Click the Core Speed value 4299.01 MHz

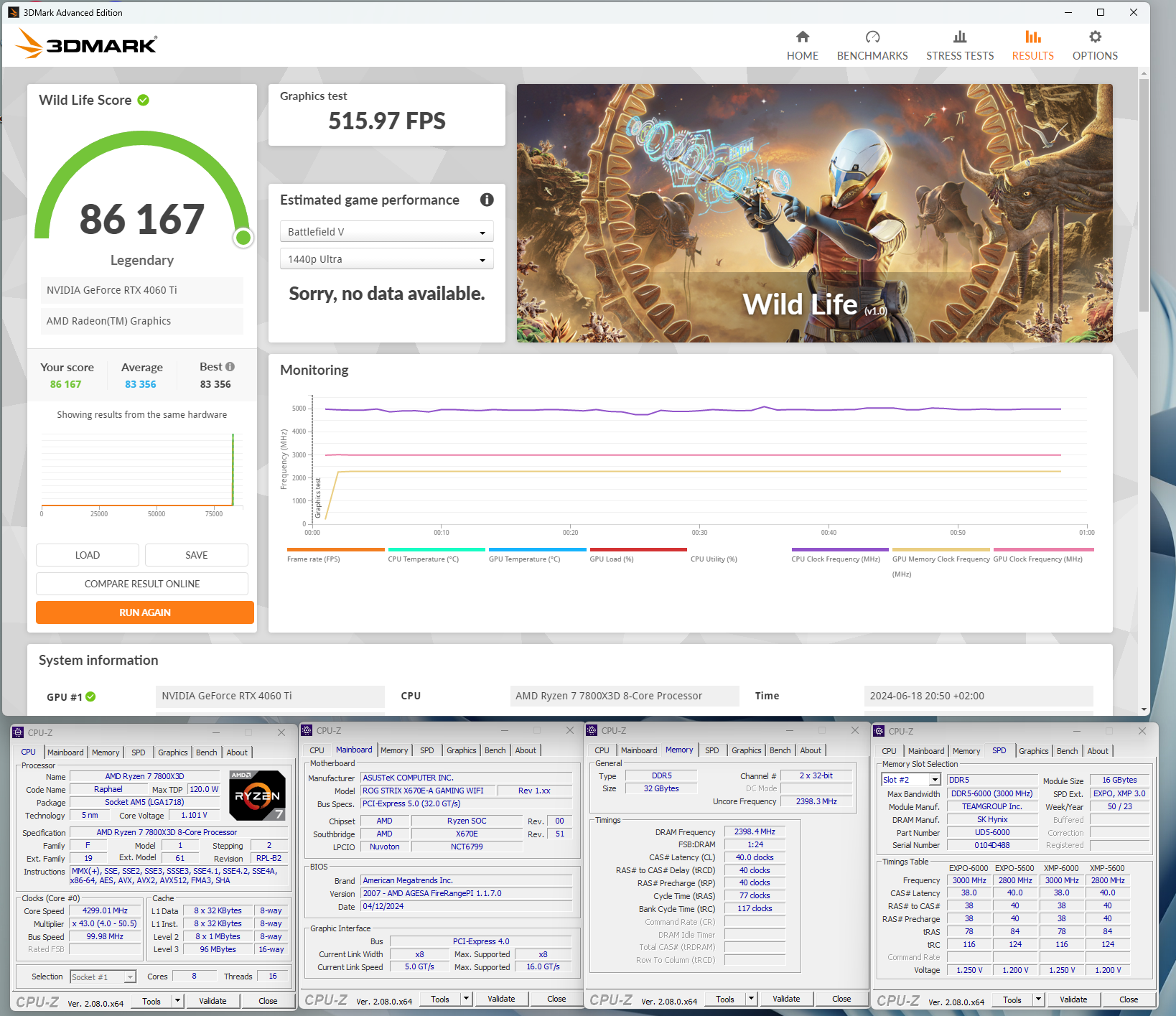point(105,910)
